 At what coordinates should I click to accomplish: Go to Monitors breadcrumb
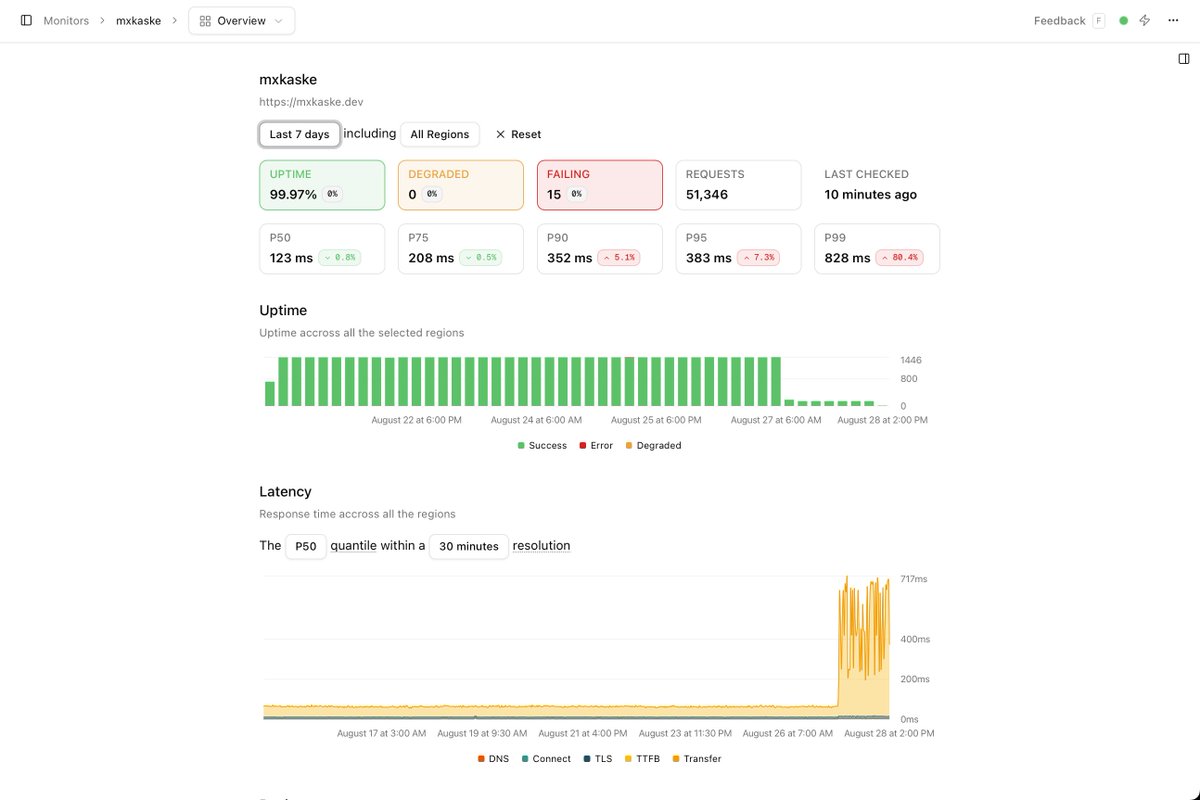click(x=66, y=20)
